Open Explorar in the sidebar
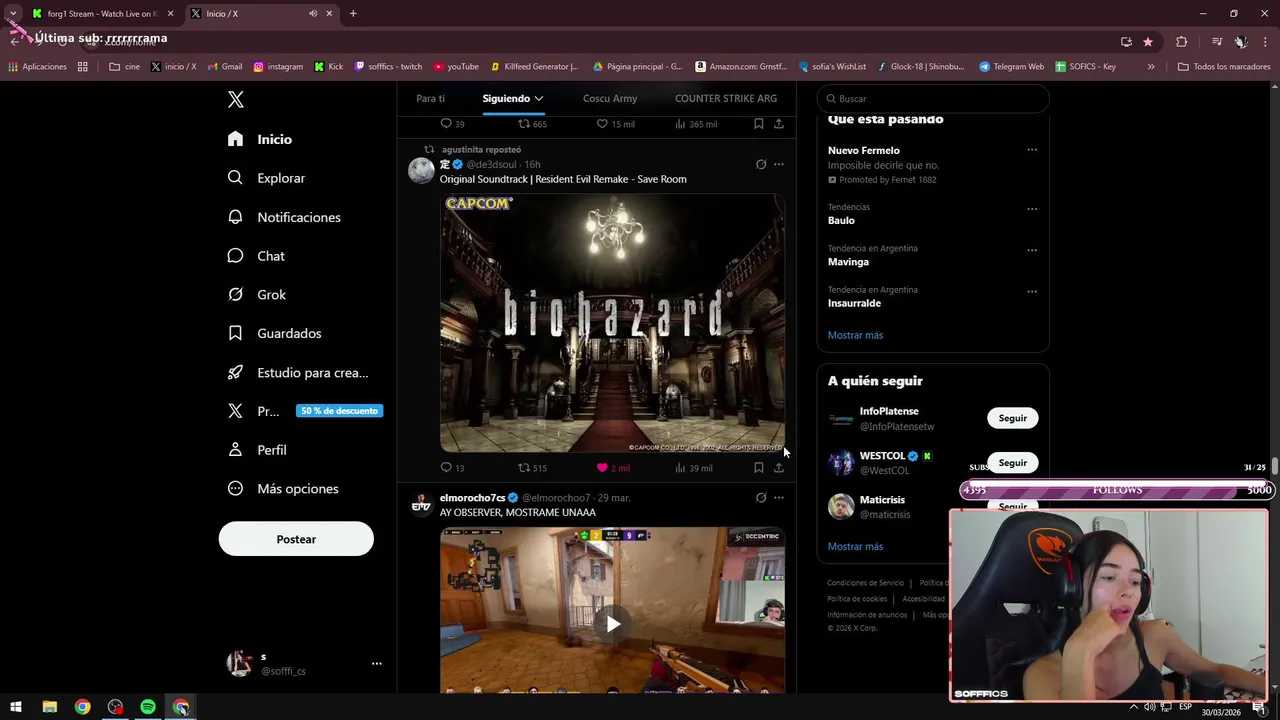The width and height of the screenshot is (1280, 720). pos(266,178)
